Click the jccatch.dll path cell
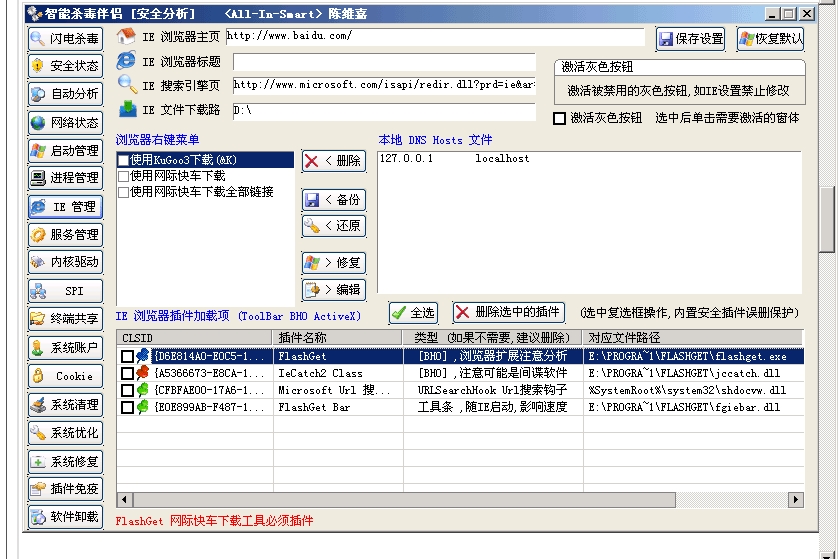 (693, 373)
